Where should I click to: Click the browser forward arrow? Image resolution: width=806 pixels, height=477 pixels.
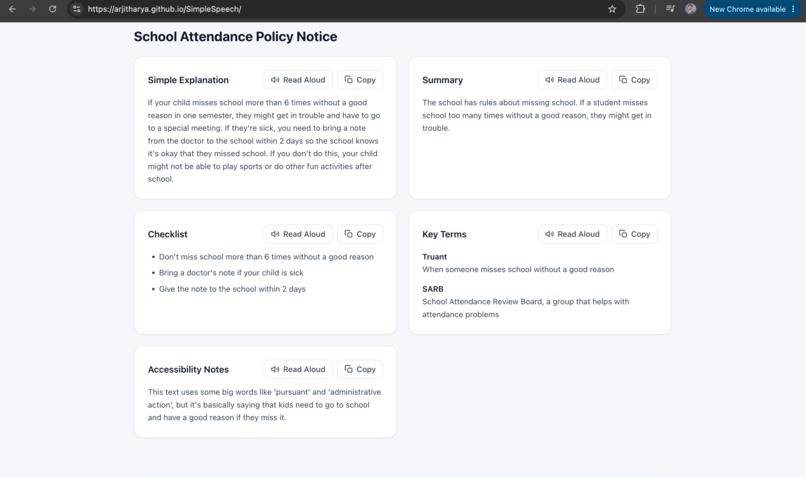[32, 9]
